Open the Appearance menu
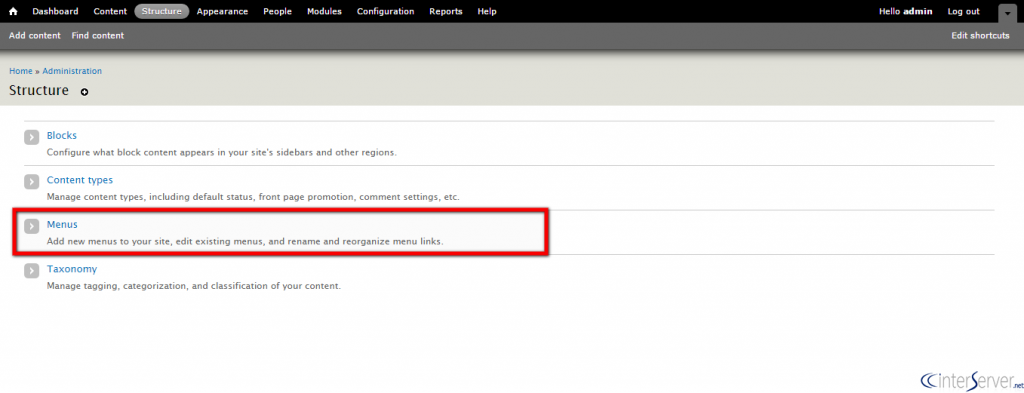This screenshot has height=393, width=1024. click(223, 11)
